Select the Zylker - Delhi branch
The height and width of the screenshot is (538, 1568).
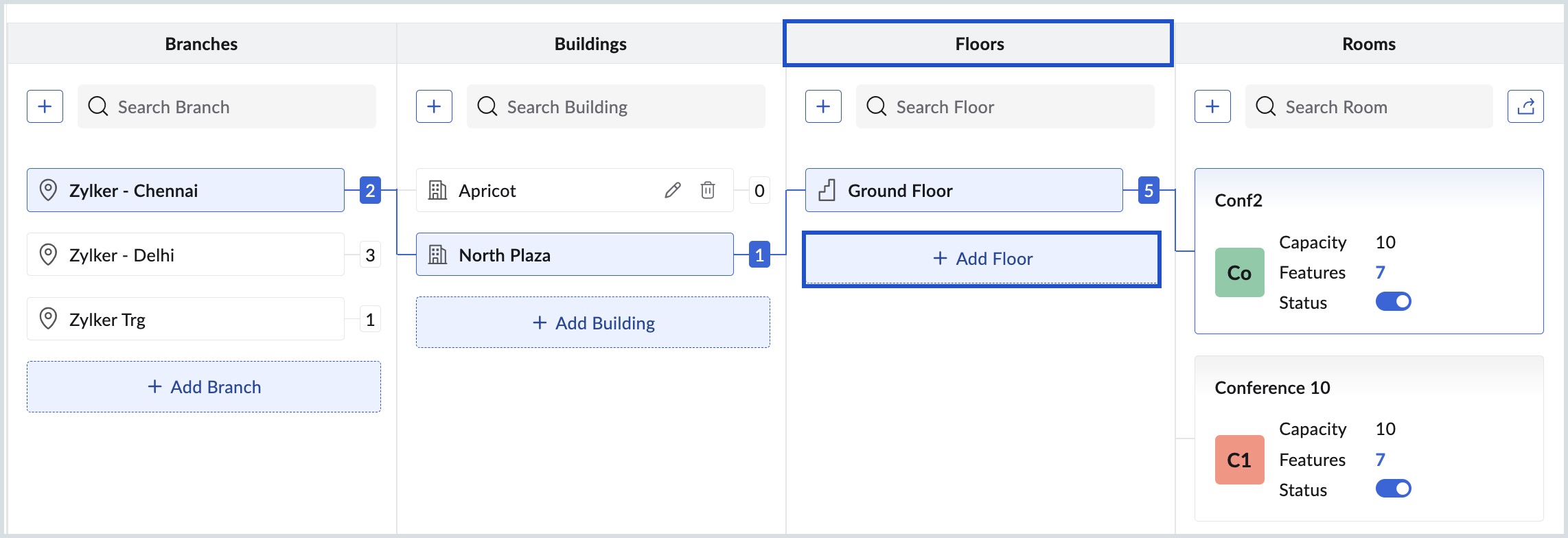coord(185,255)
